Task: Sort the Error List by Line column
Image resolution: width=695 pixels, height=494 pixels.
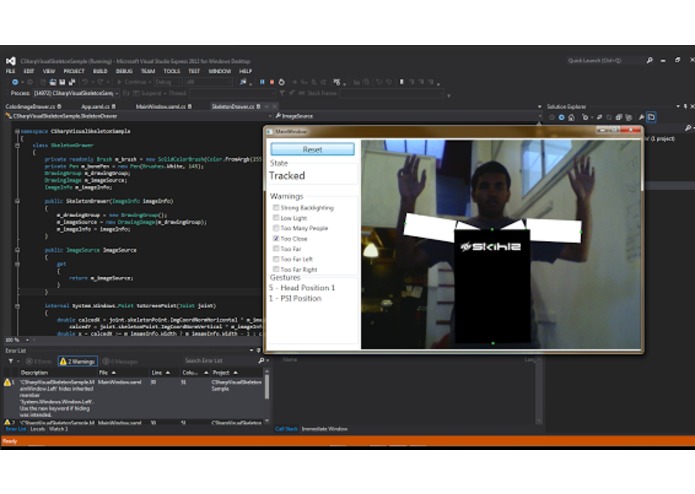Action: [x=162, y=373]
